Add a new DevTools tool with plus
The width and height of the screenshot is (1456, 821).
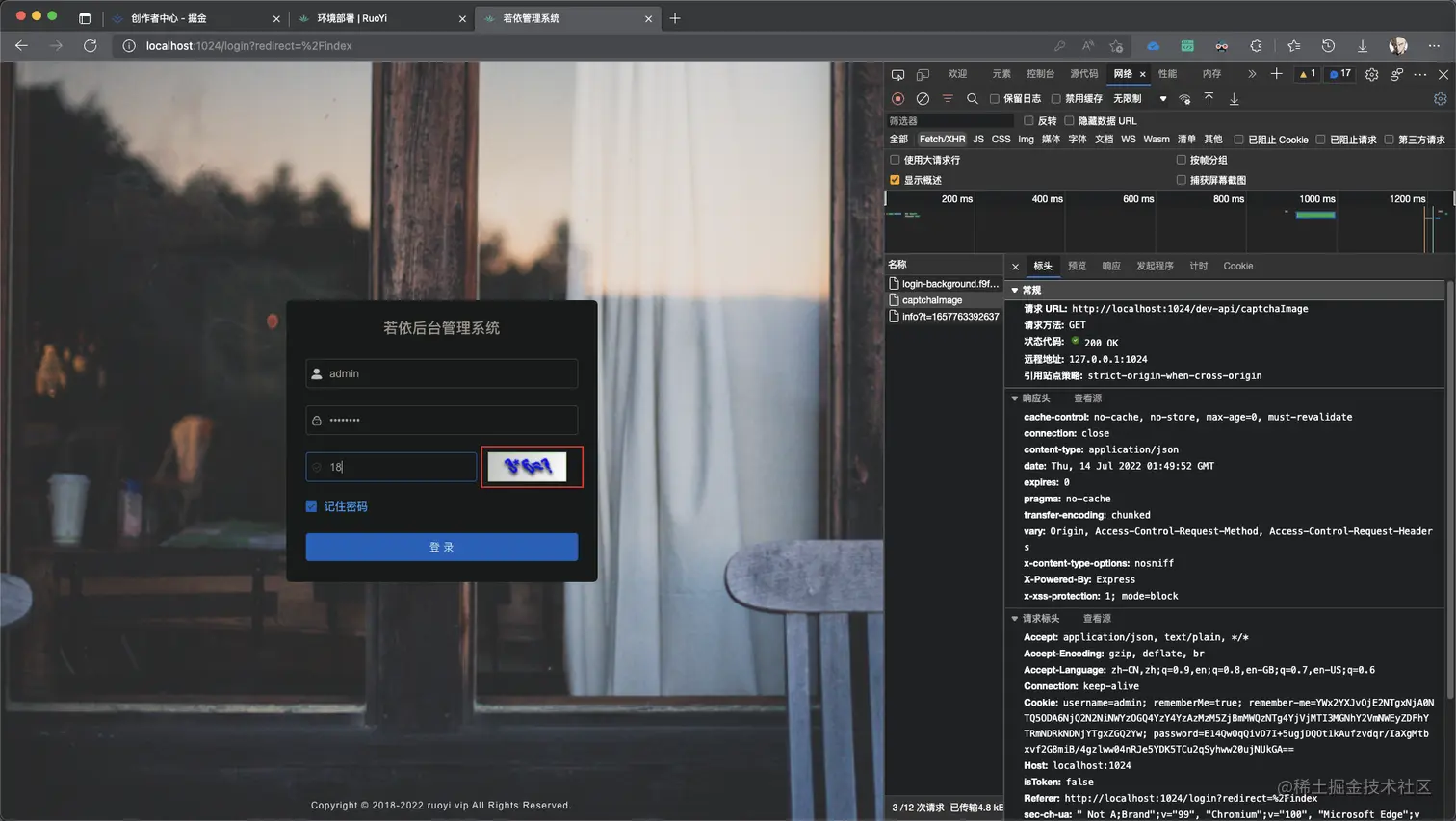coord(1276,74)
